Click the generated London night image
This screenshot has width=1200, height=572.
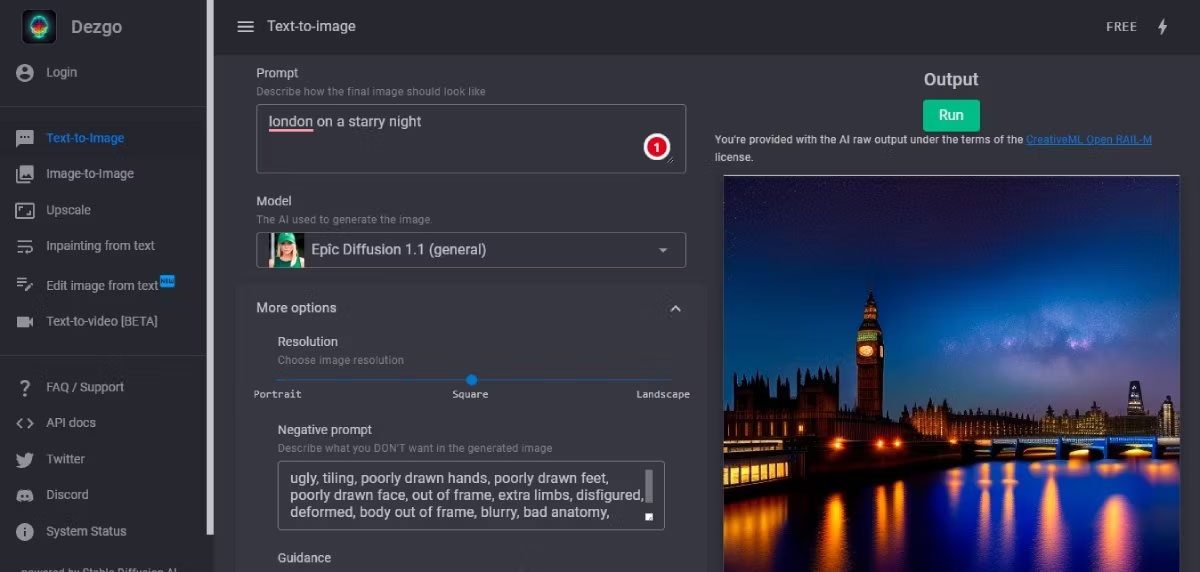(950, 380)
